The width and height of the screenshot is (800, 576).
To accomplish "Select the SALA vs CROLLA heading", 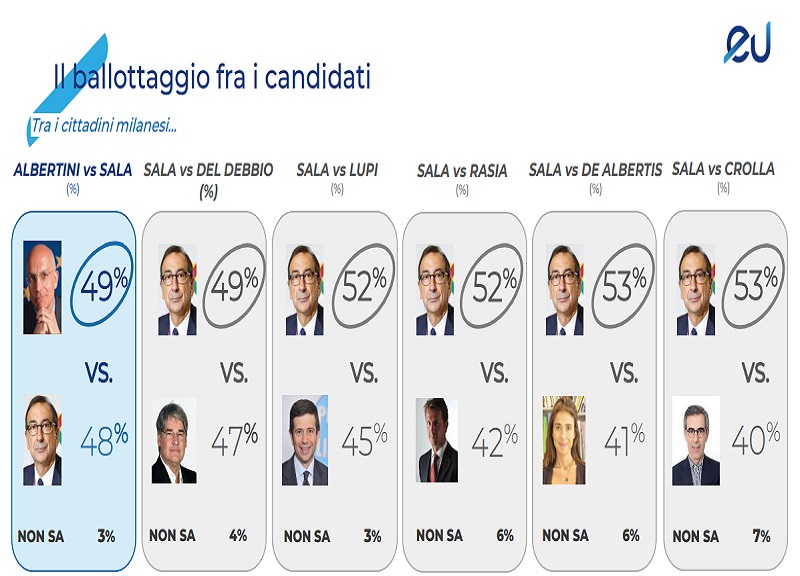I will coord(723,169).
